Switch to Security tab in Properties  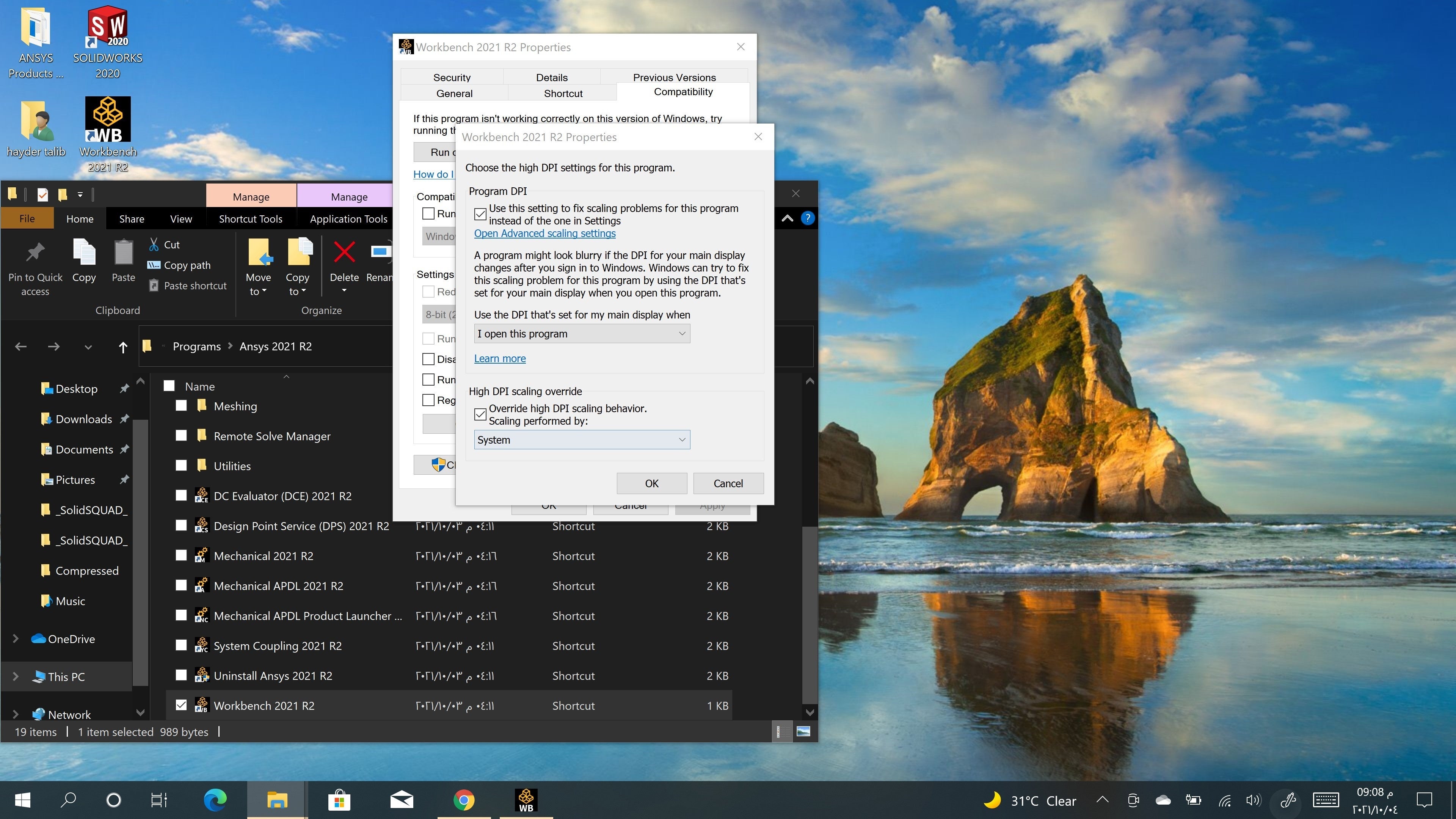(452, 77)
